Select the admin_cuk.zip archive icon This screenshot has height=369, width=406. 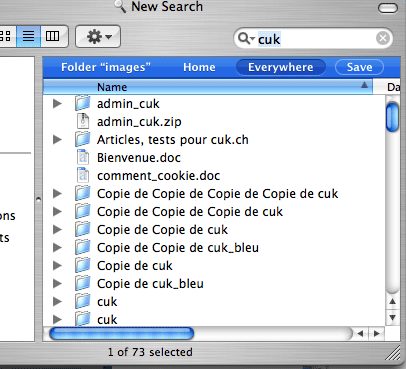tap(83, 121)
